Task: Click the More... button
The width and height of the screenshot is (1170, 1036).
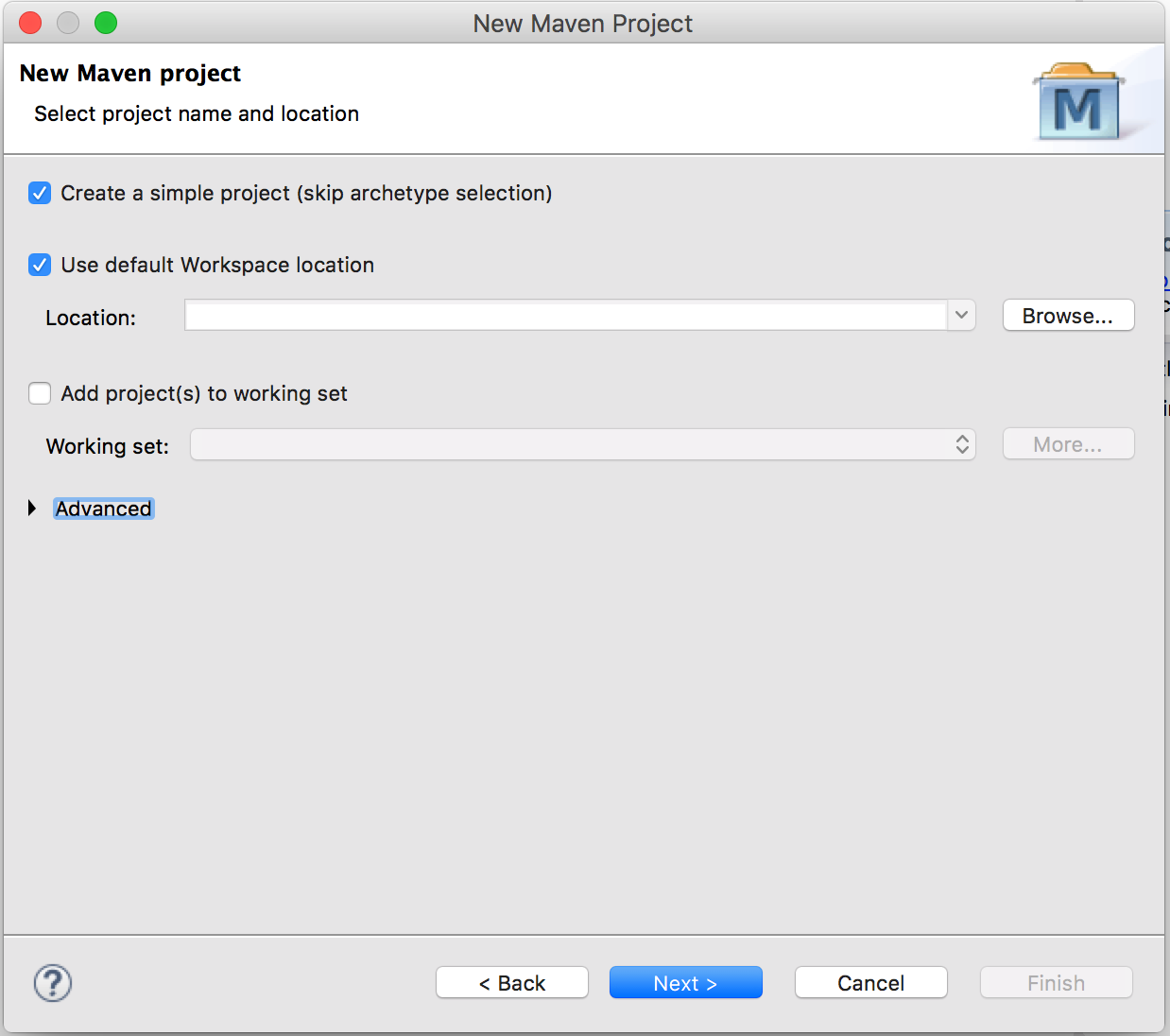Action: (1068, 444)
